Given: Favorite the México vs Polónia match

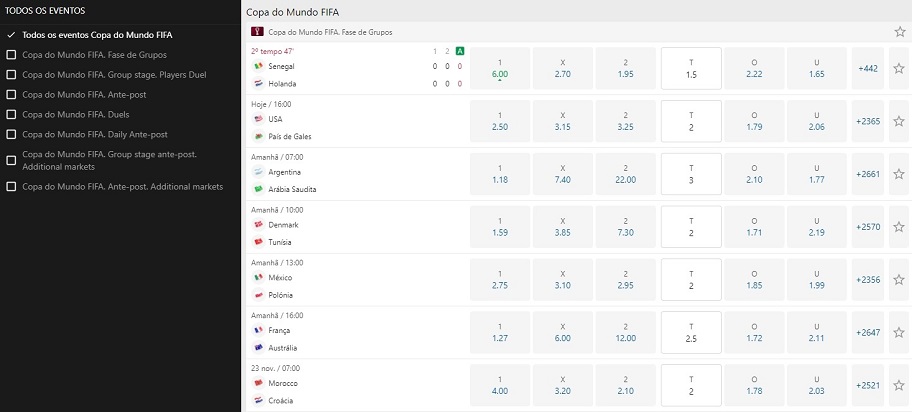Looking at the screenshot, I should pos(899,280).
